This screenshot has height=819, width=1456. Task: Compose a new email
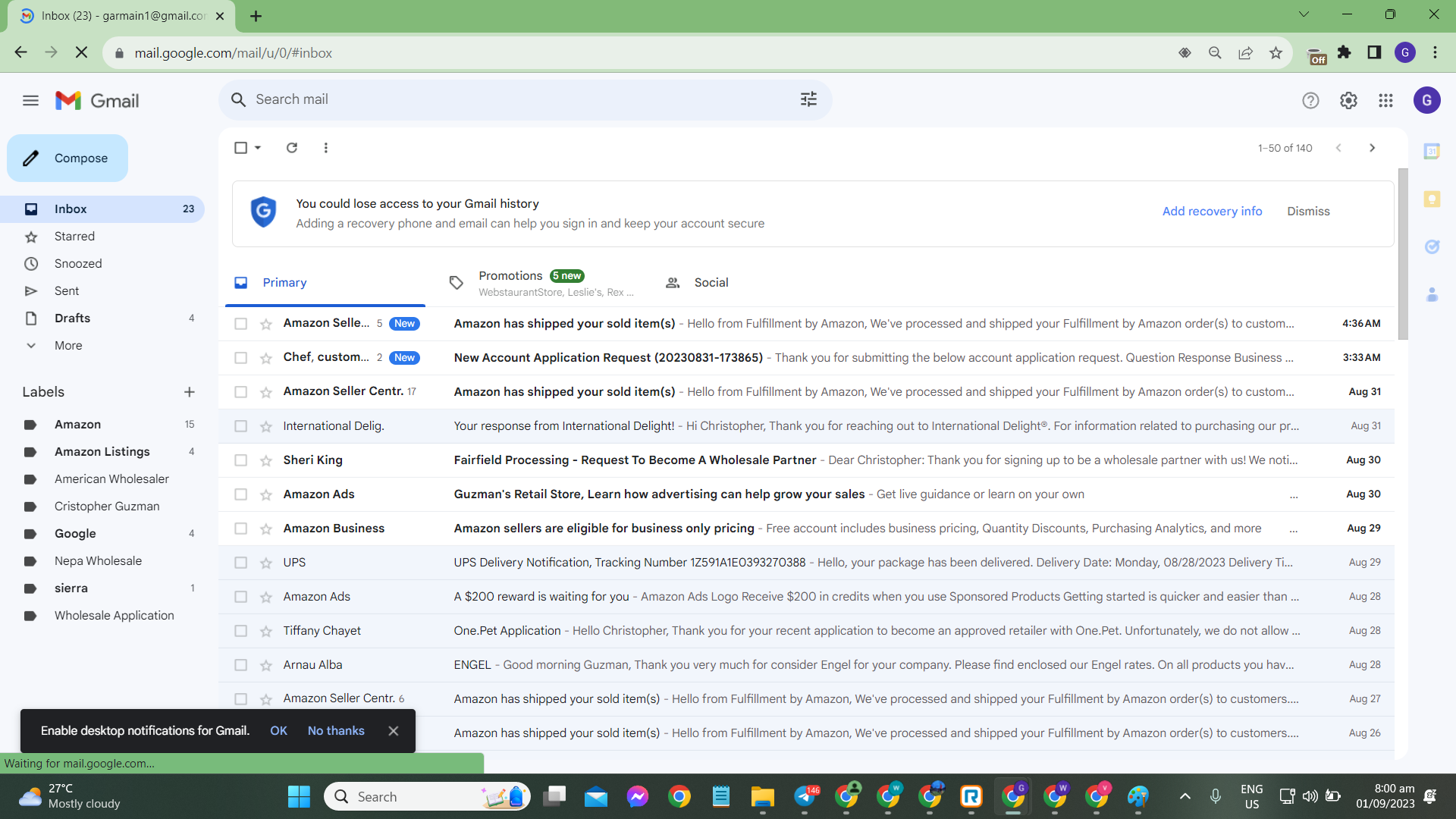[x=67, y=158]
